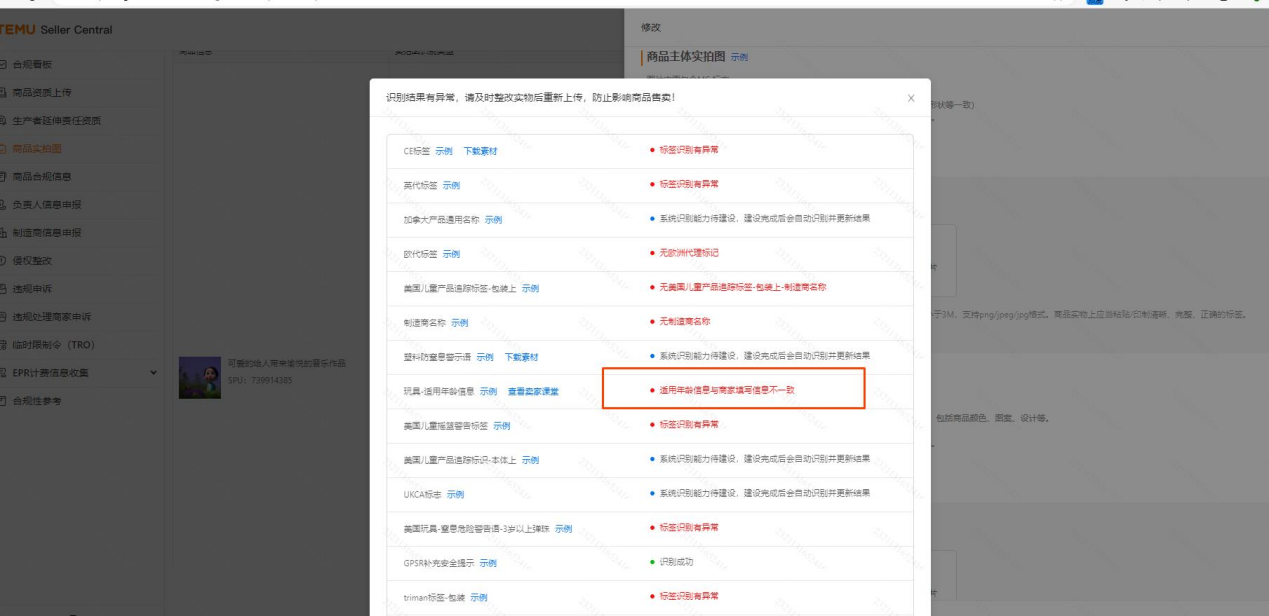View 示例 for UKCA标志
1269x616 pixels.
[x=455, y=494]
